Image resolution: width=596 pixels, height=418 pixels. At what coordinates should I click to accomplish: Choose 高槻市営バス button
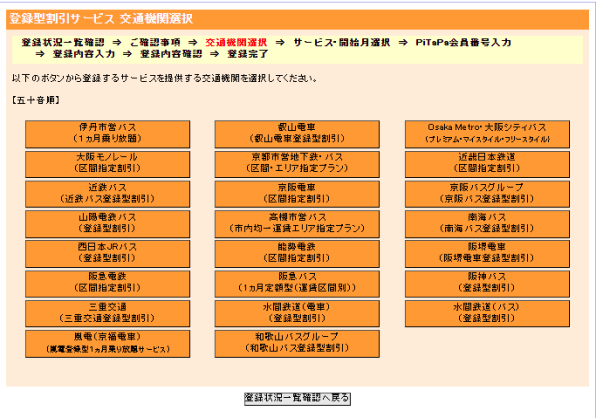[297, 224]
